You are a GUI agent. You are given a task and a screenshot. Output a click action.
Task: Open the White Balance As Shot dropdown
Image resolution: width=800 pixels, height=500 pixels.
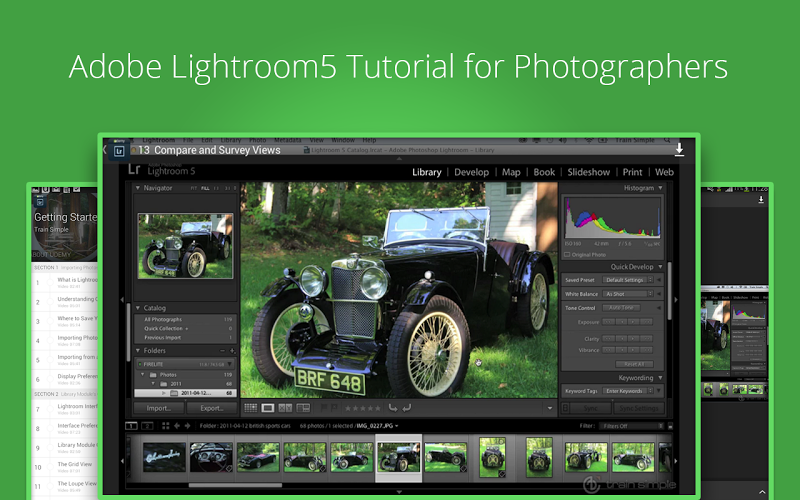tap(628, 294)
